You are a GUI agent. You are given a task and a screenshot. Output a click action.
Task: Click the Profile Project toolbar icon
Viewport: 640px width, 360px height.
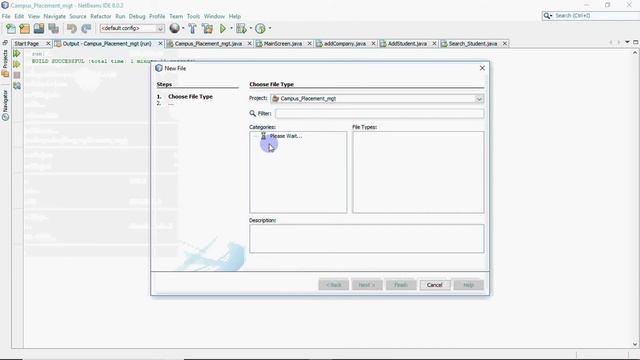260,28
